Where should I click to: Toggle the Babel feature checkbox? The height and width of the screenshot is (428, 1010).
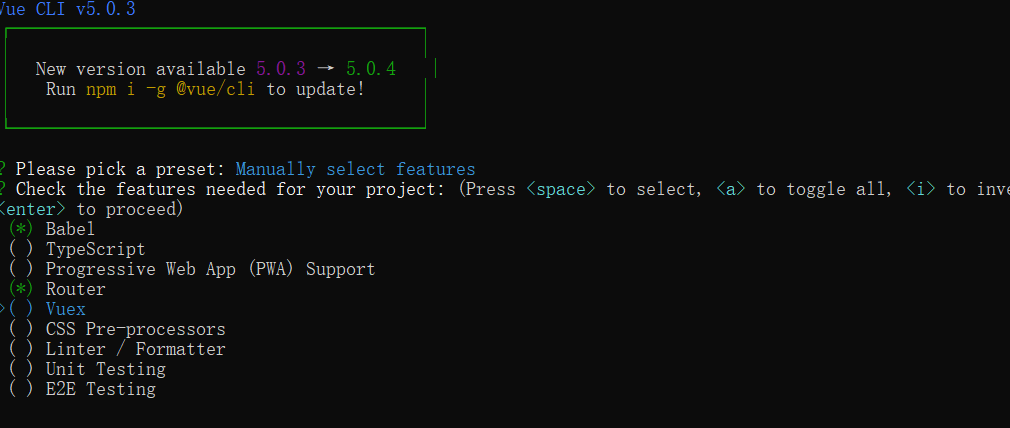coord(21,229)
